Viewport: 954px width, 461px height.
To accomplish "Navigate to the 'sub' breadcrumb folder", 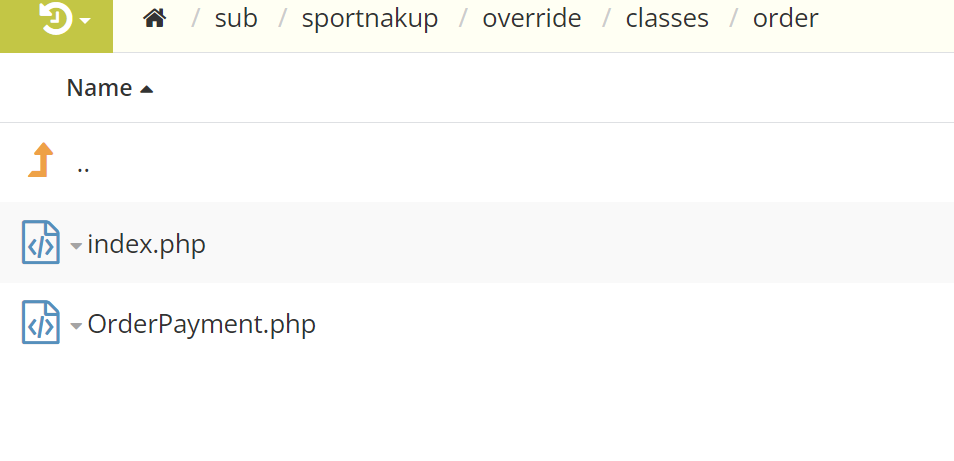I will click(236, 18).
